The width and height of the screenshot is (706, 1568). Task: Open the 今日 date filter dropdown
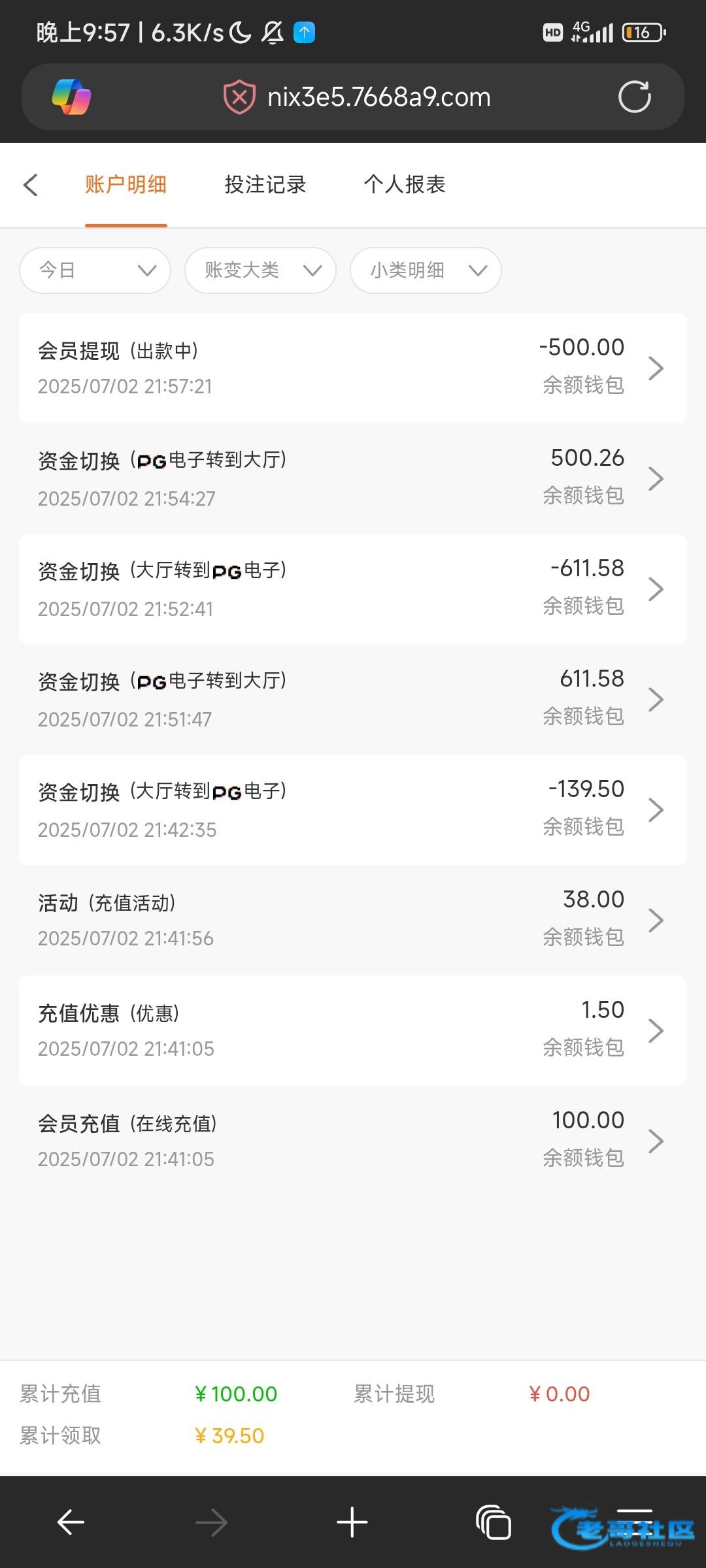95,270
